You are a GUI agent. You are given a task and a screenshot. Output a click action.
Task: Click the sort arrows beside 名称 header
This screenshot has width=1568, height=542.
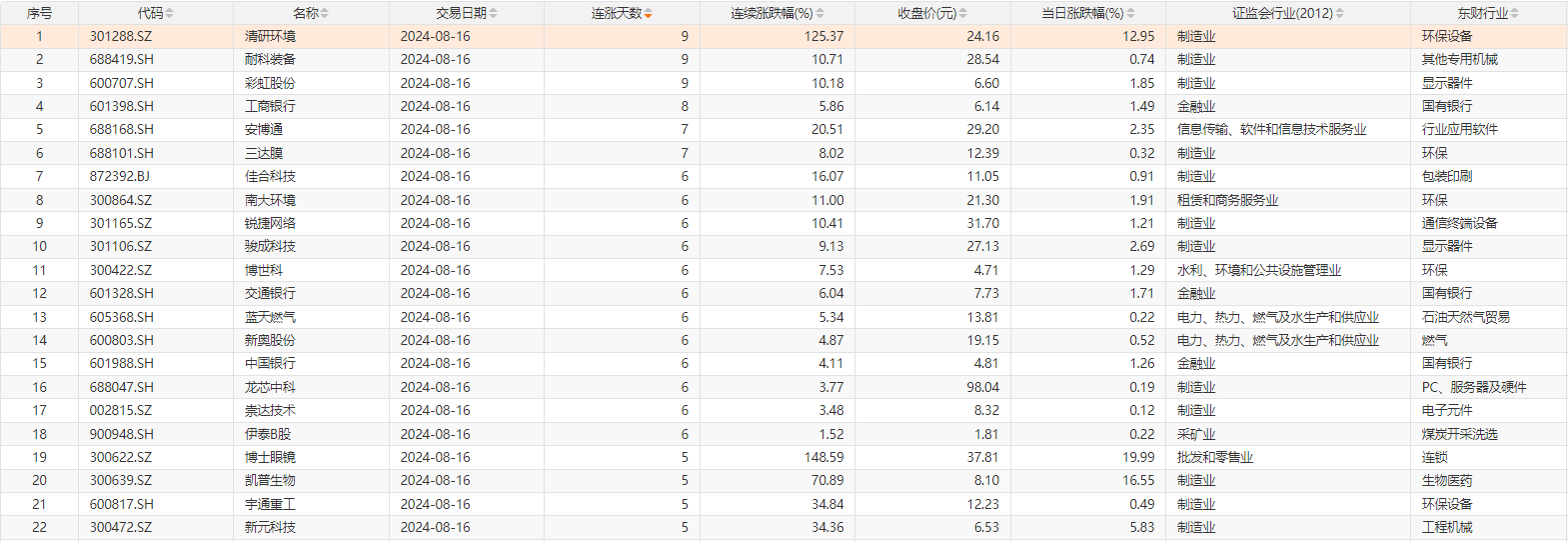(325, 13)
